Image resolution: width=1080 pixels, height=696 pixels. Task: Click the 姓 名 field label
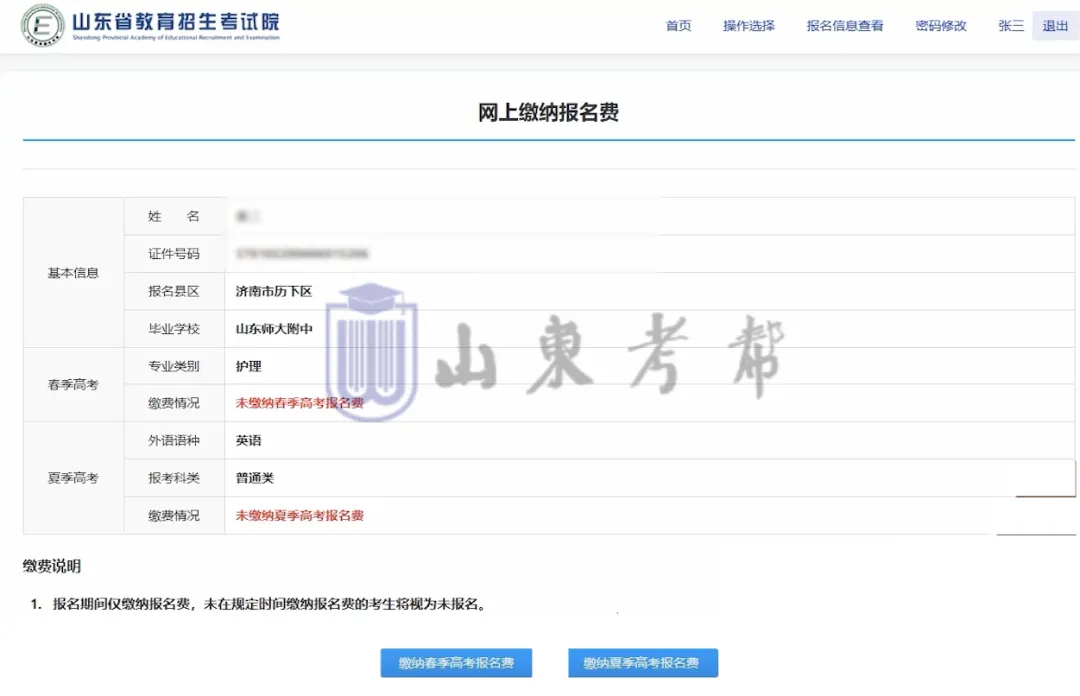click(174, 216)
